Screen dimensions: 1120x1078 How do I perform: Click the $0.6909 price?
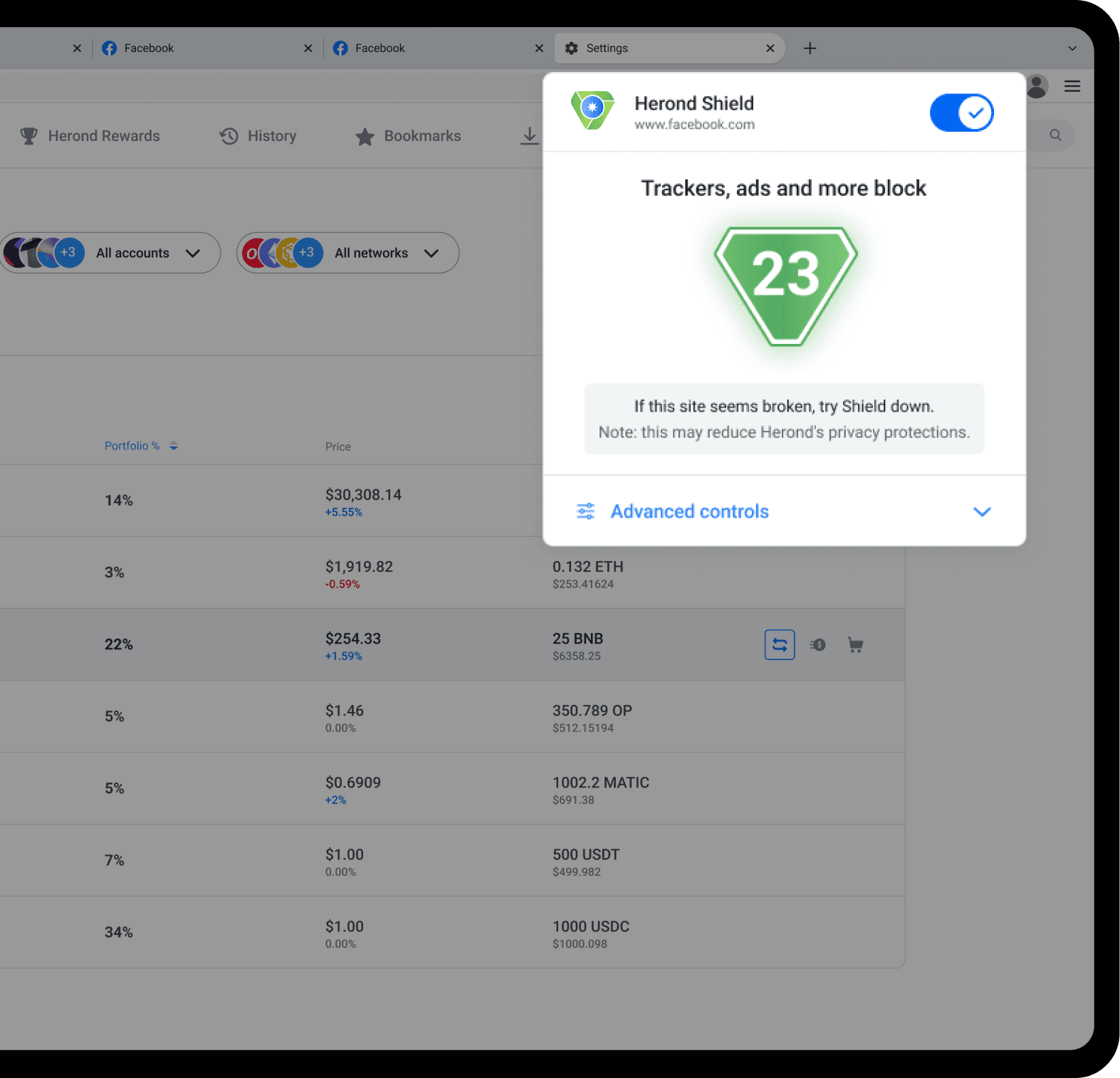pyautogui.click(x=353, y=783)
